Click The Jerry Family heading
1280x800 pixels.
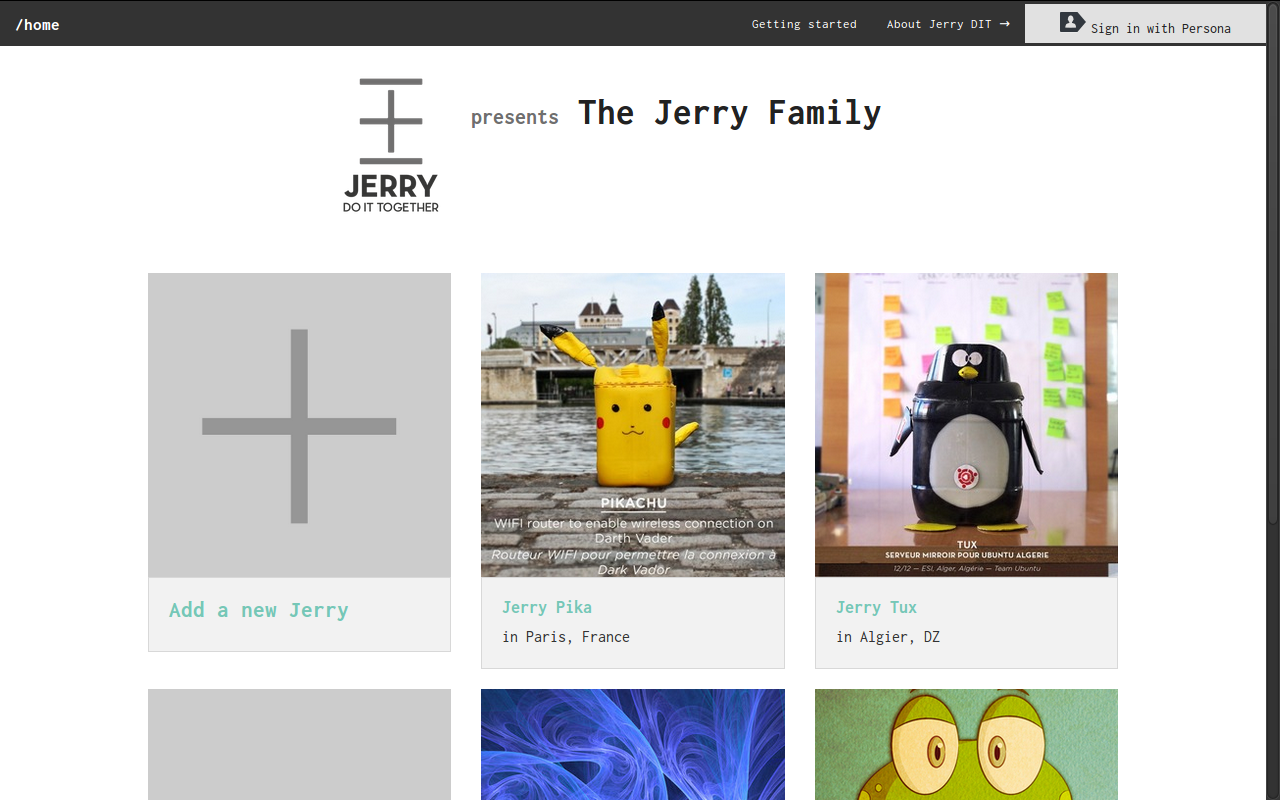pos(730,113)
